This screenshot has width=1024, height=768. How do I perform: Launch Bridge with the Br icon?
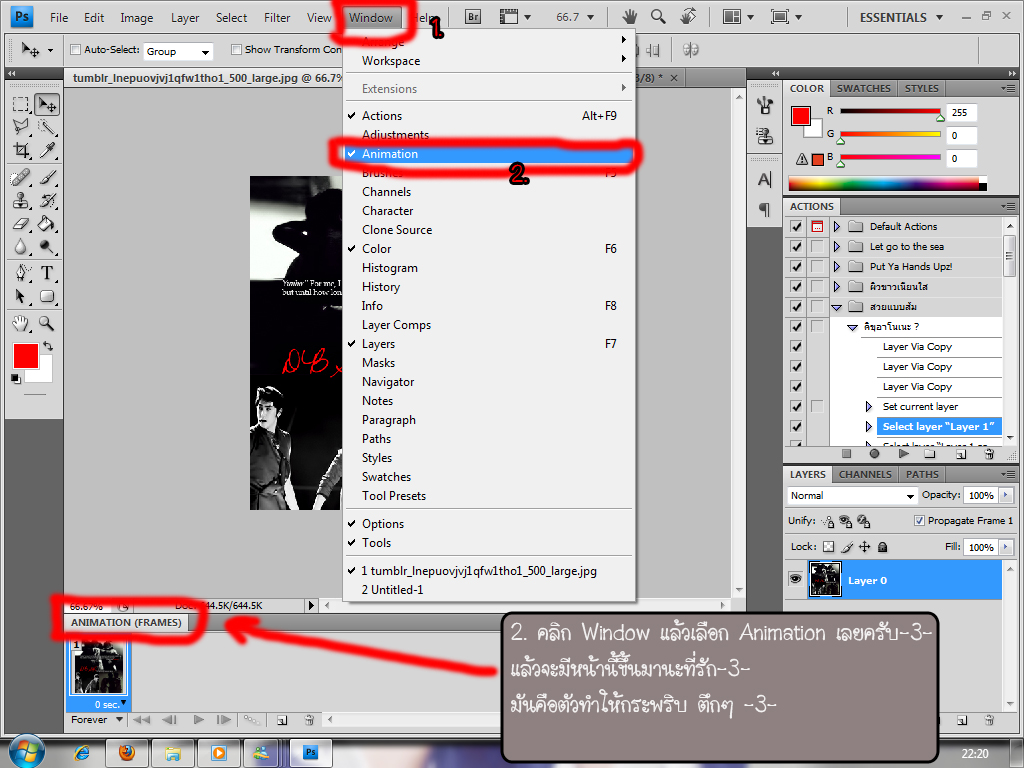tap(473, 17)
